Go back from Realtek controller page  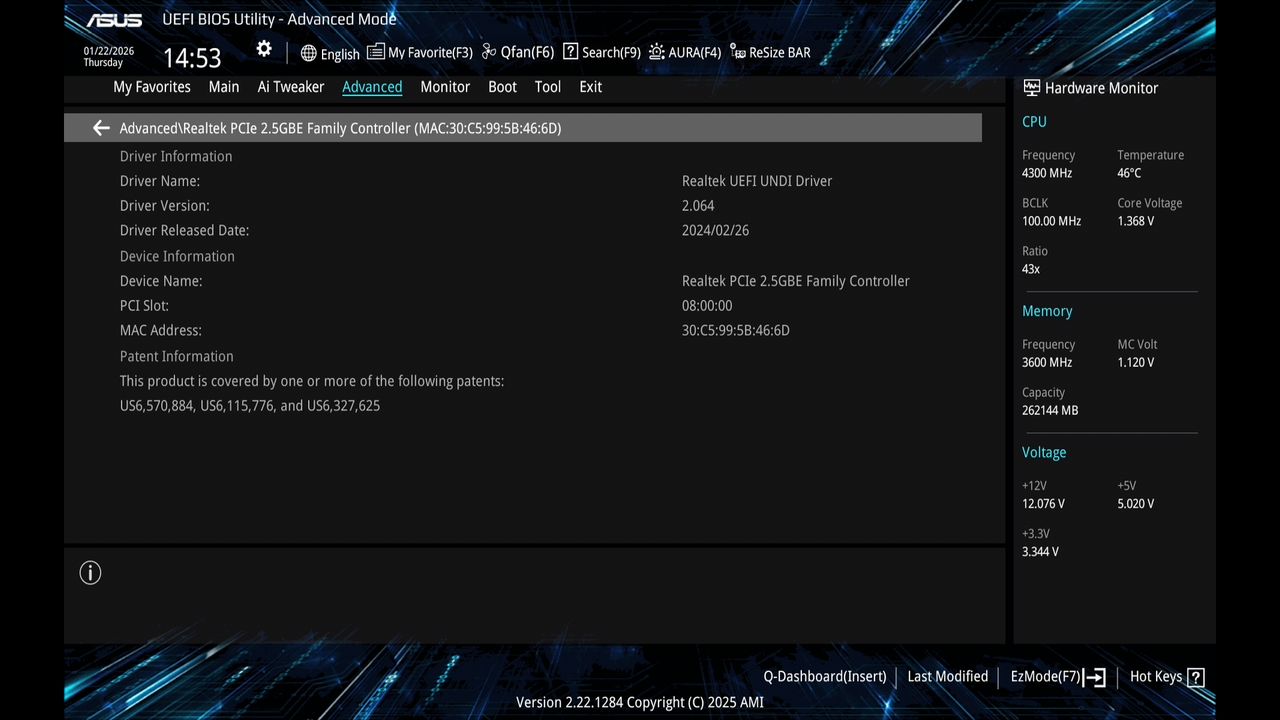point(100,127)
